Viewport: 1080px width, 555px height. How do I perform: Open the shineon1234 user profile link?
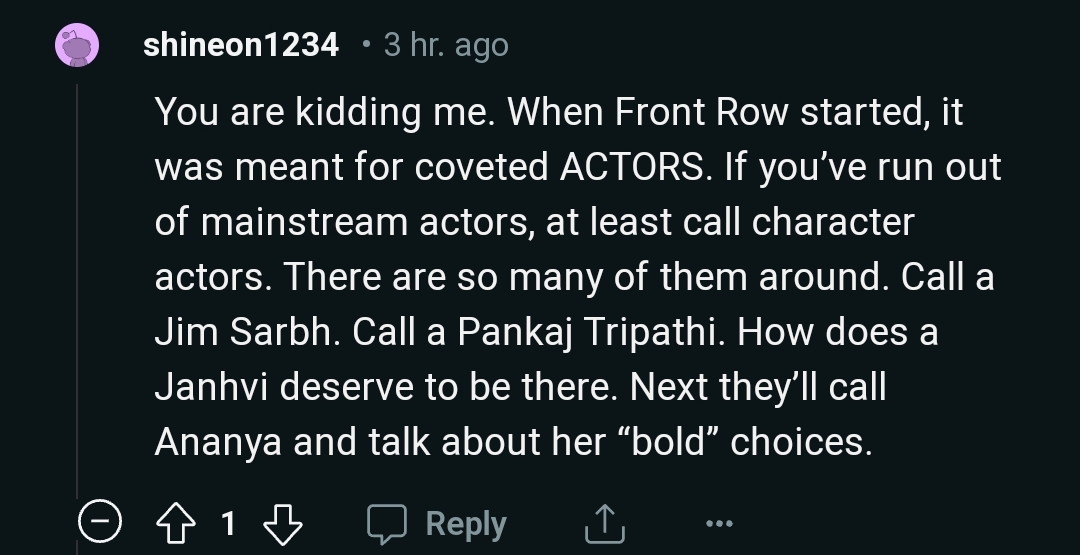pos(241,45)
